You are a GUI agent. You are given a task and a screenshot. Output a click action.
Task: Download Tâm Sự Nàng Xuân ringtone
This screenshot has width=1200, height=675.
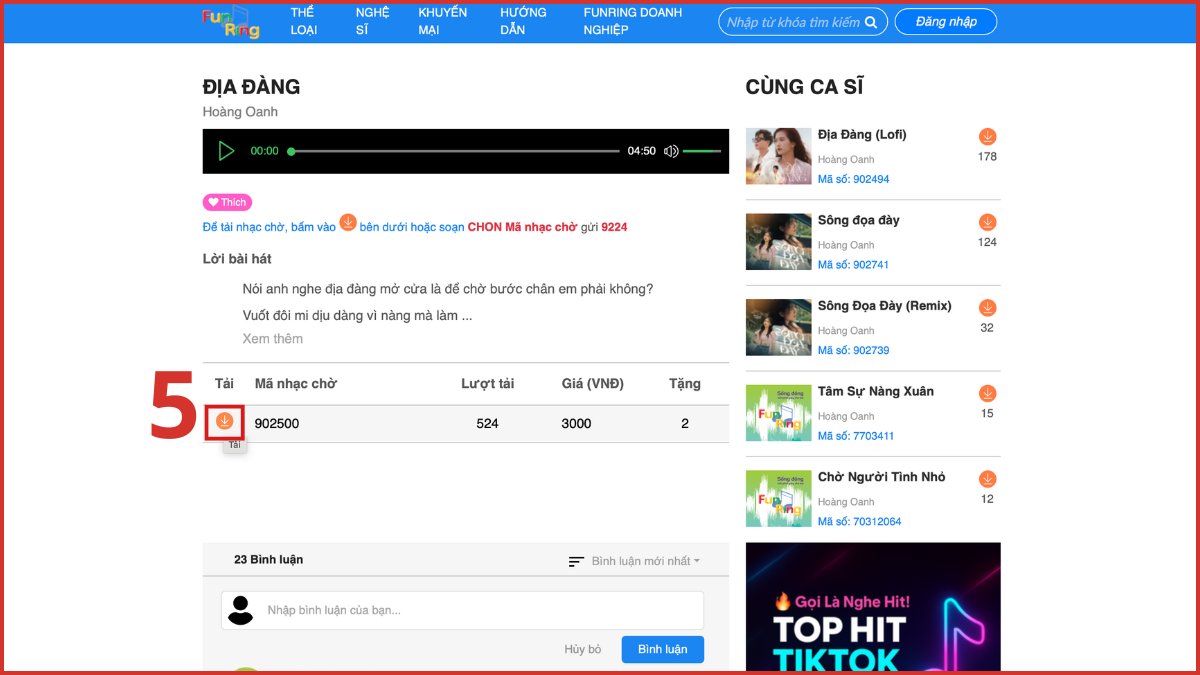(987, 392)
